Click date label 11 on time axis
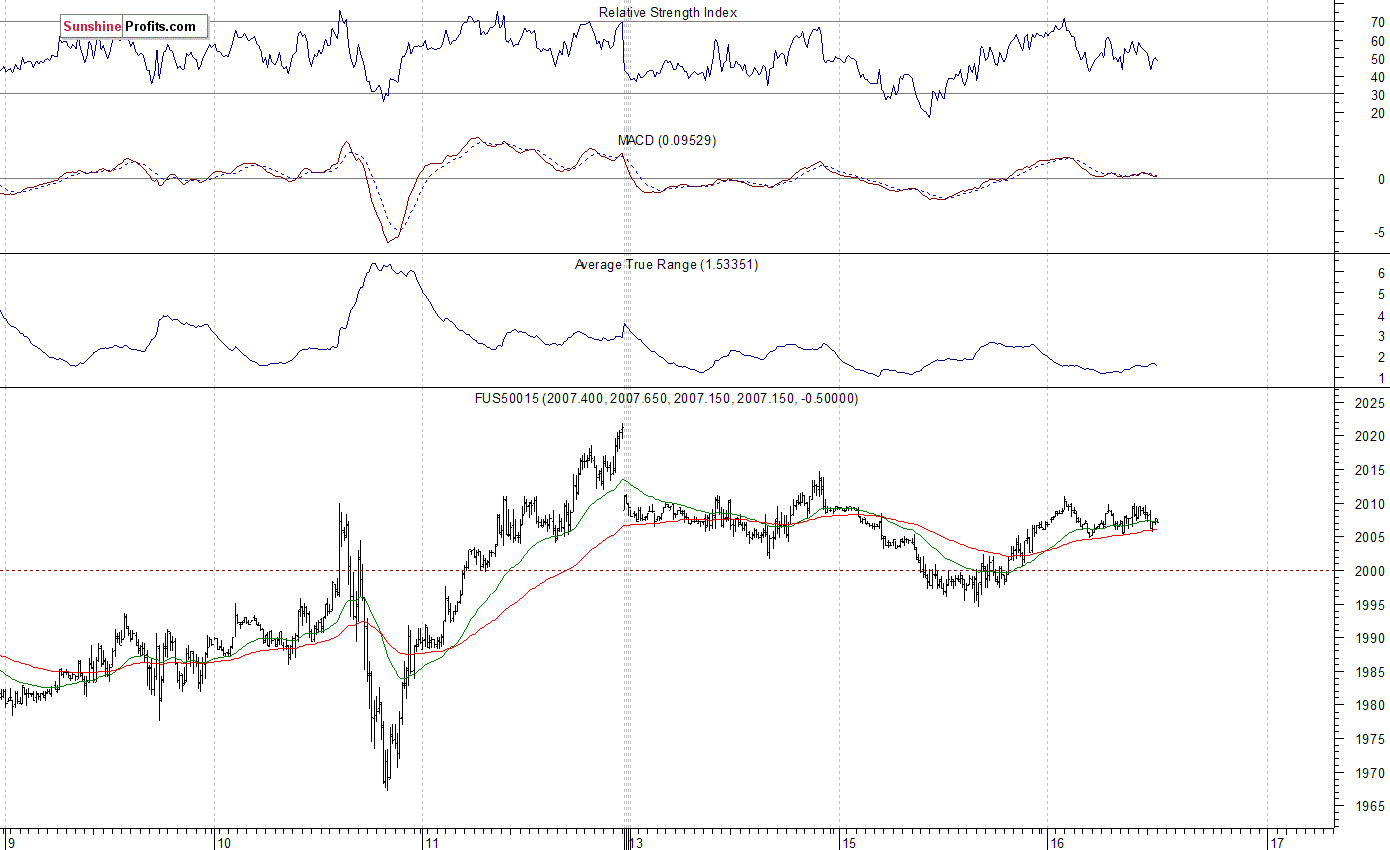Screen dimensions: 1390x850 (431, 842)
